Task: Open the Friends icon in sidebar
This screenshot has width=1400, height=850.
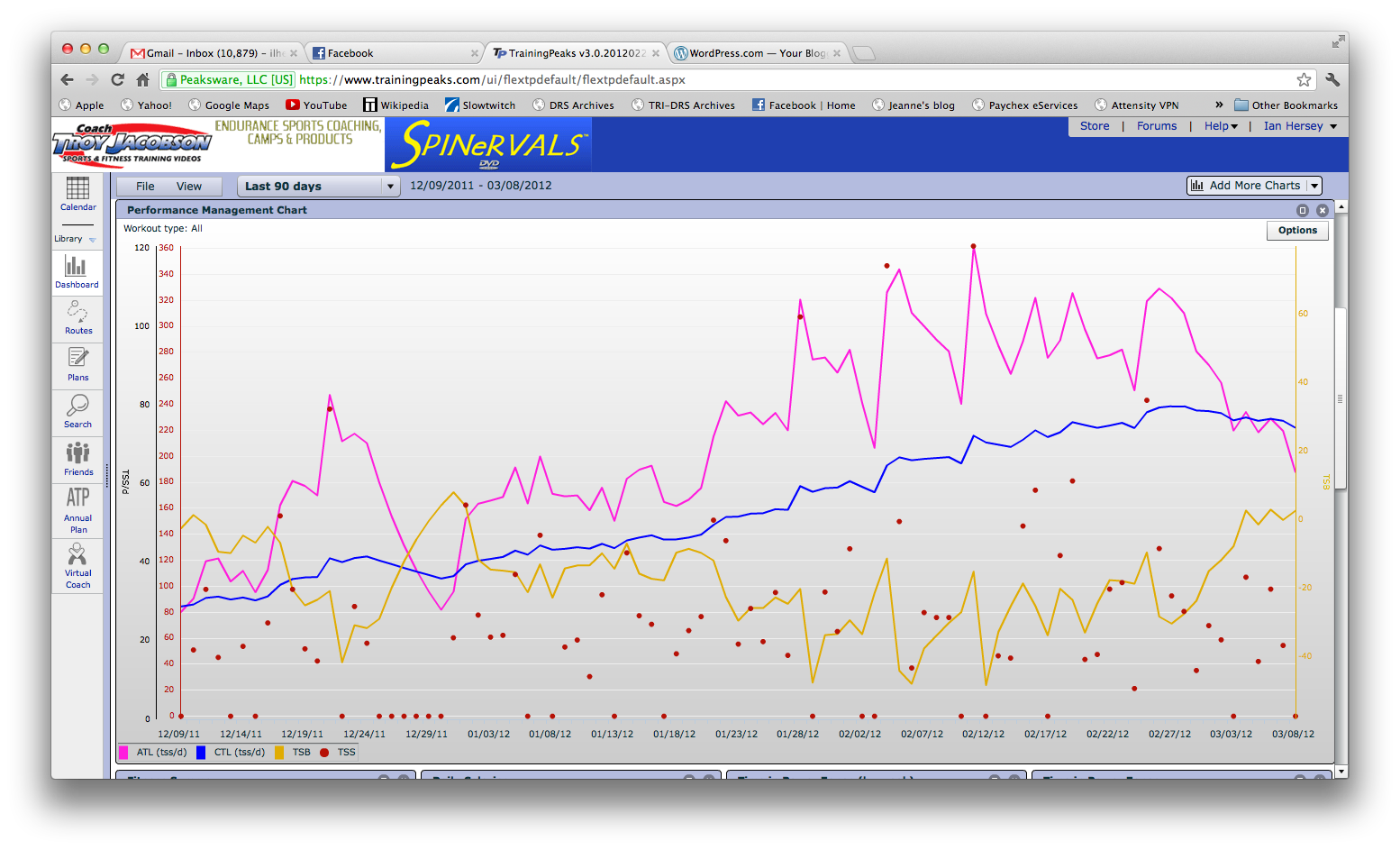Action: click(x=77, y=452)
